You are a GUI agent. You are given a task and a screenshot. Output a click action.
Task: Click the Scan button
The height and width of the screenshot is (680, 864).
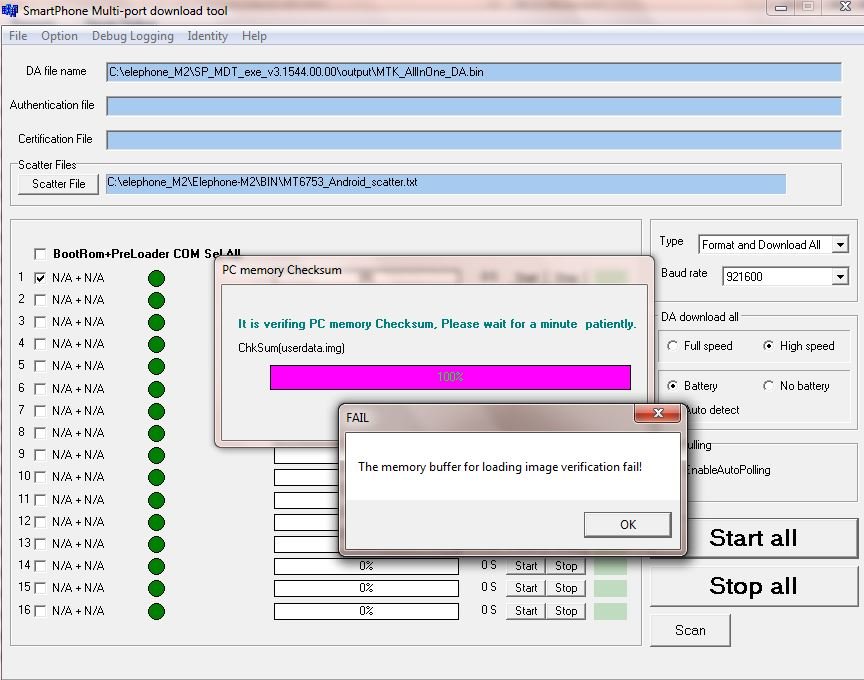pos(690,630)
